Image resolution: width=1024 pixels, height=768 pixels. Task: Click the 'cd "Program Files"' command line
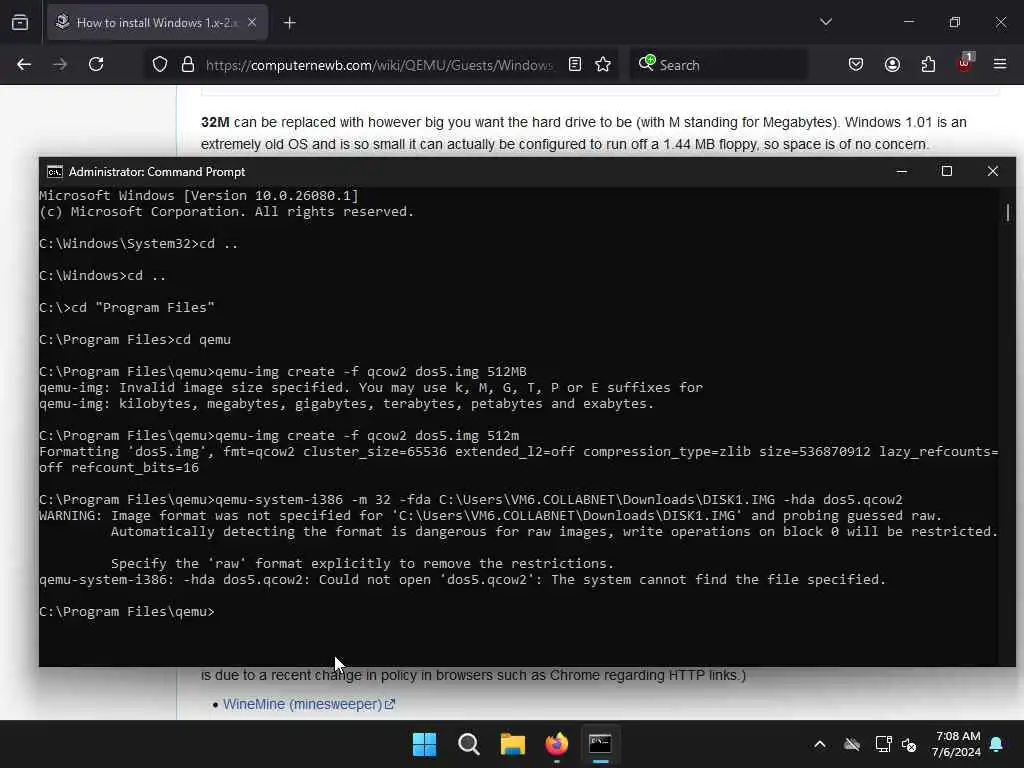coord(127,308)
